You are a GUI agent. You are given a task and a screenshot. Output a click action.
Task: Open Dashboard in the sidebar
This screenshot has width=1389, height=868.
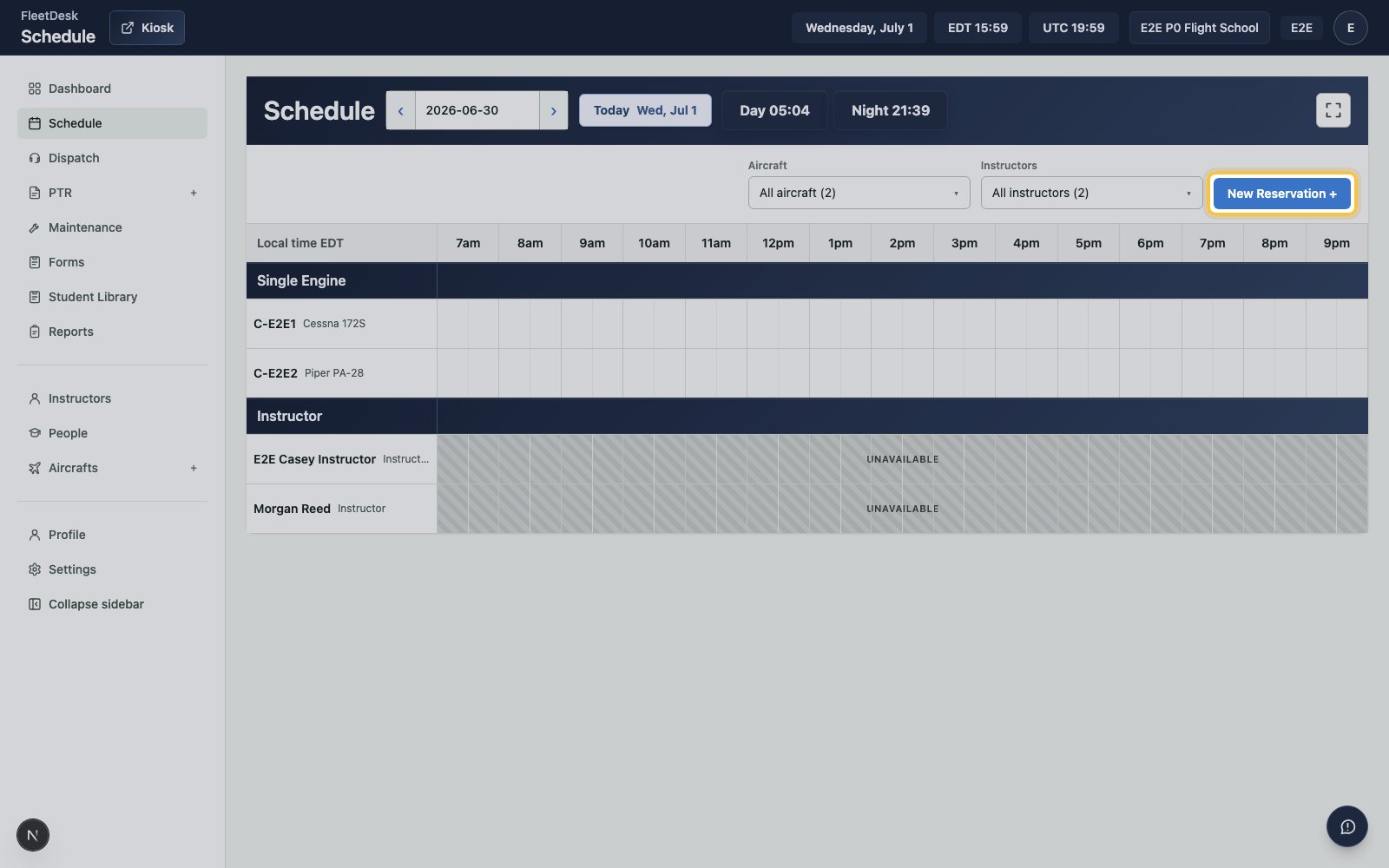click(x=112, y=89)
